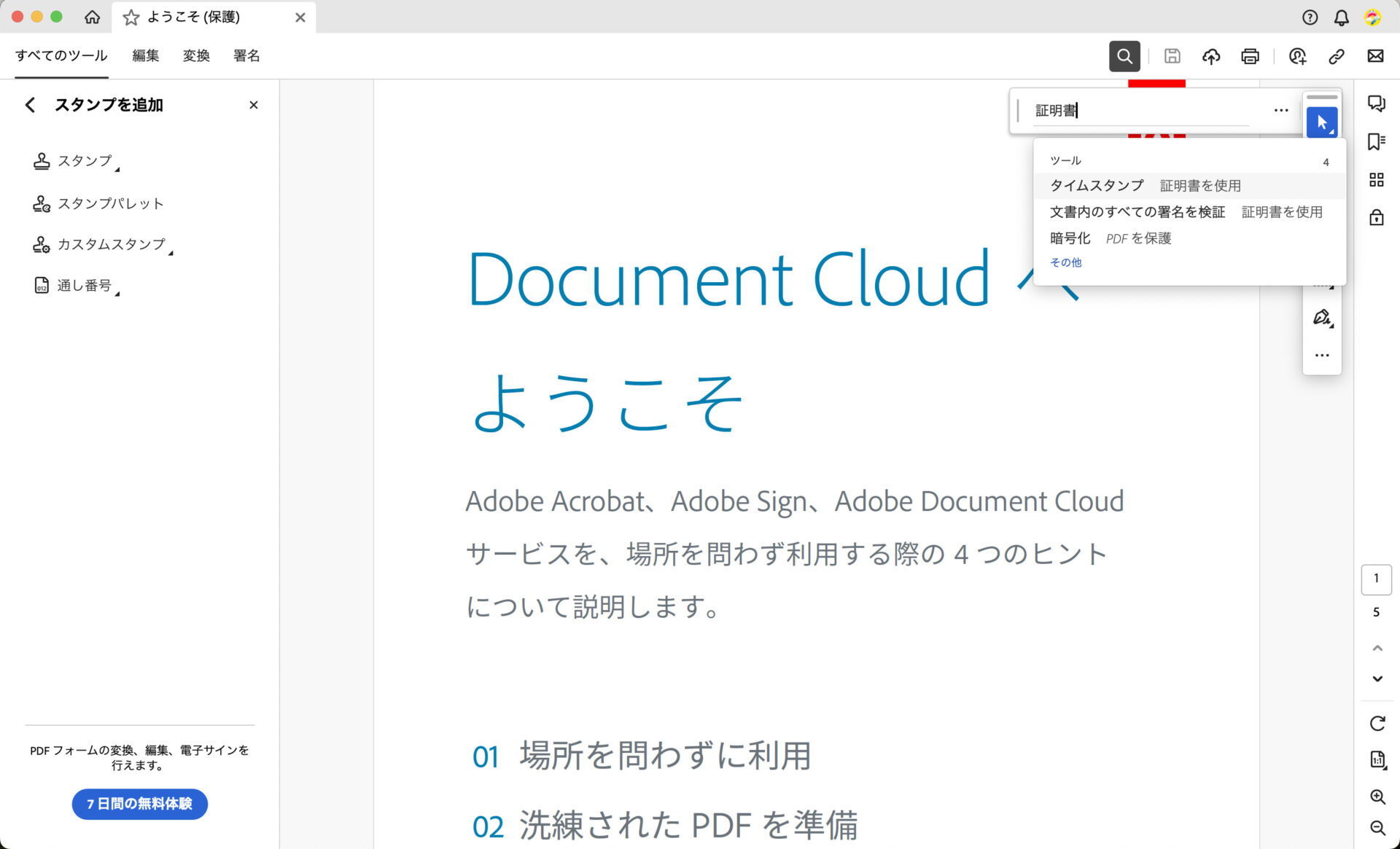The height and width of the screenshot is (849, 1400).
Task: Copy link to the file icon
Action: (1336, 56)
